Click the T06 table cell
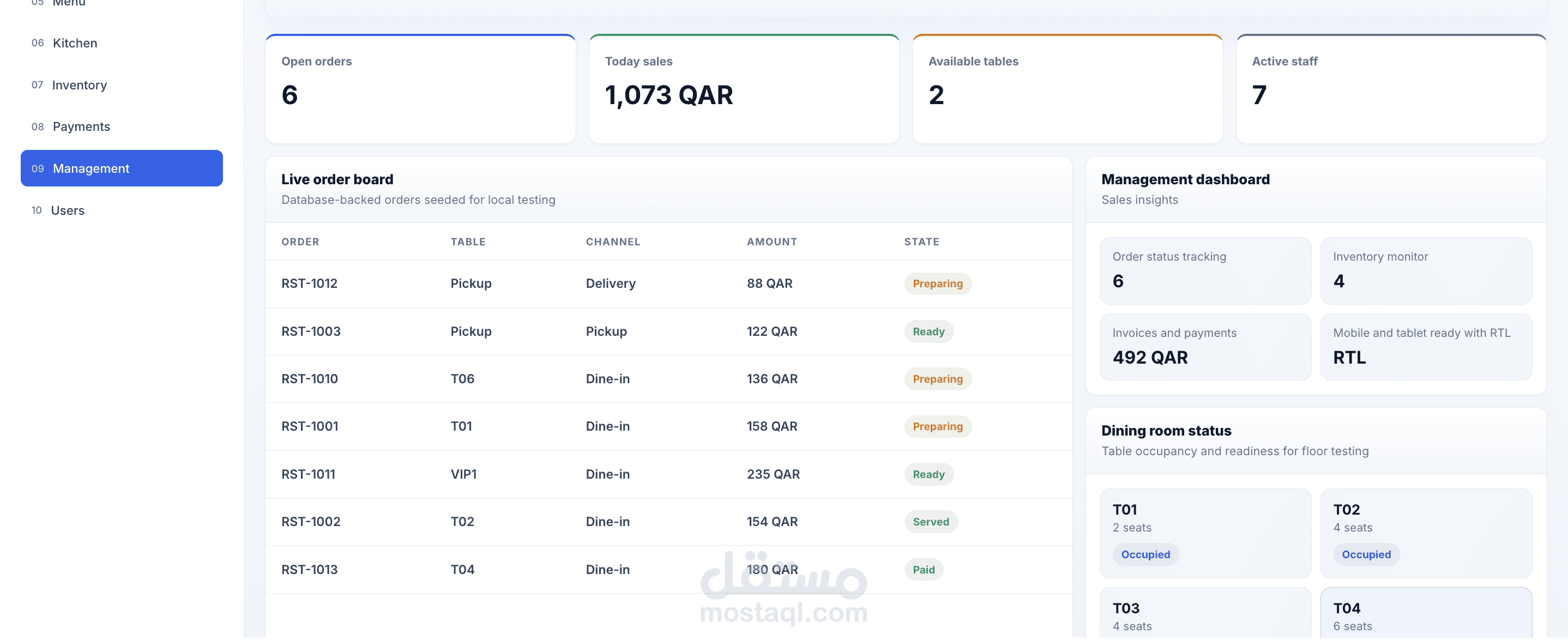 (x=462, y=379)
